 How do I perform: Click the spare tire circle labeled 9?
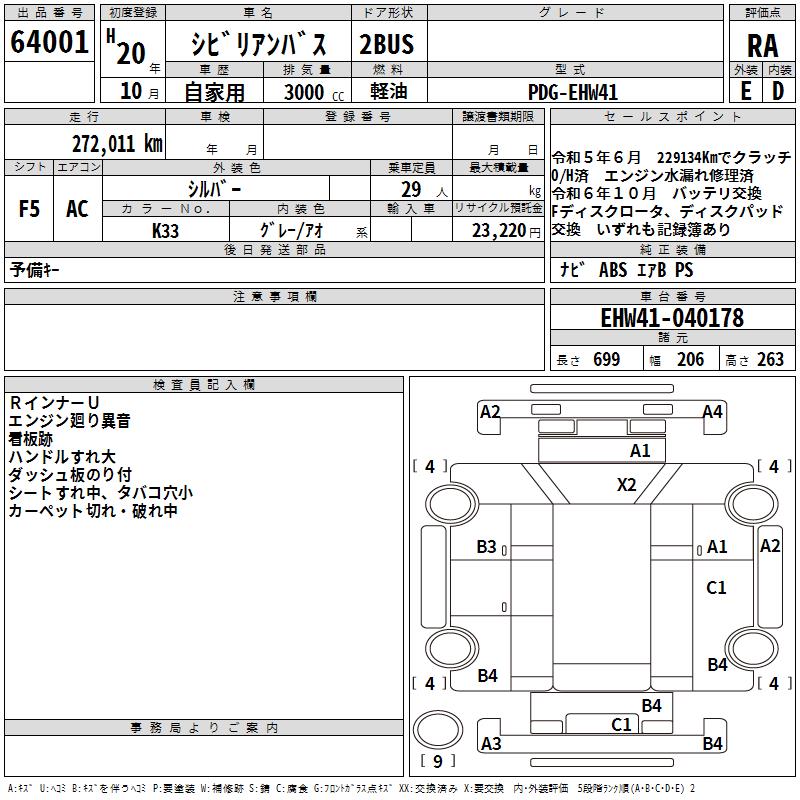(436, 728)
